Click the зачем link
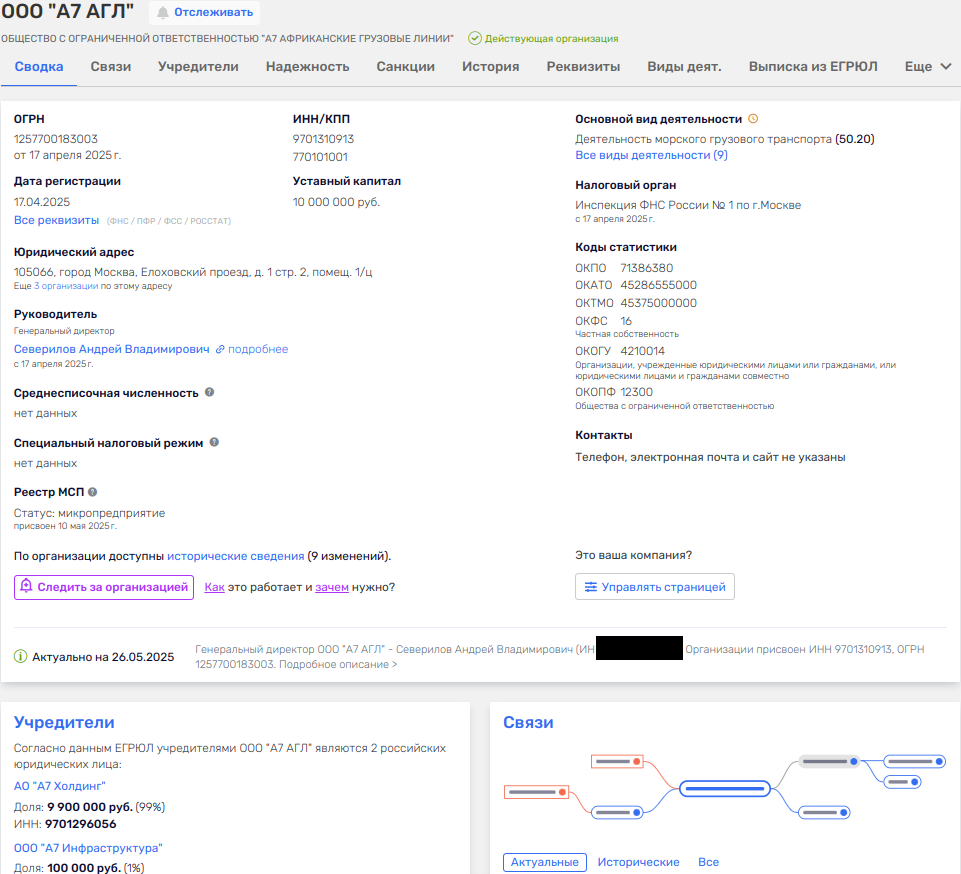The image size is (961, 874). [332, 587]
